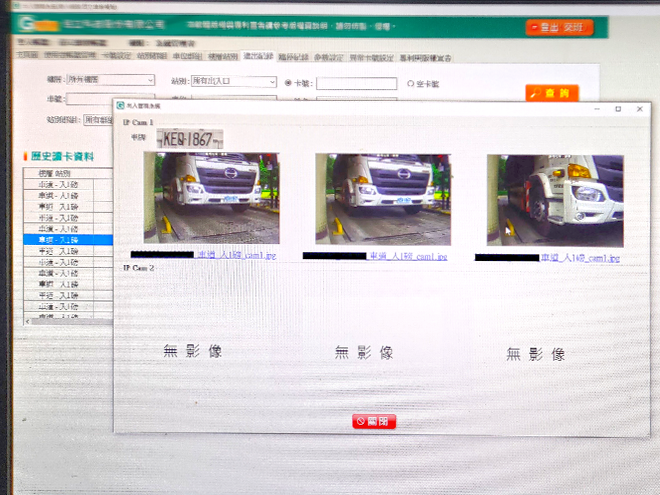Open the first IP Cam 1 truck snapshot
The image size is (660, 495).
tap(211, 198)
